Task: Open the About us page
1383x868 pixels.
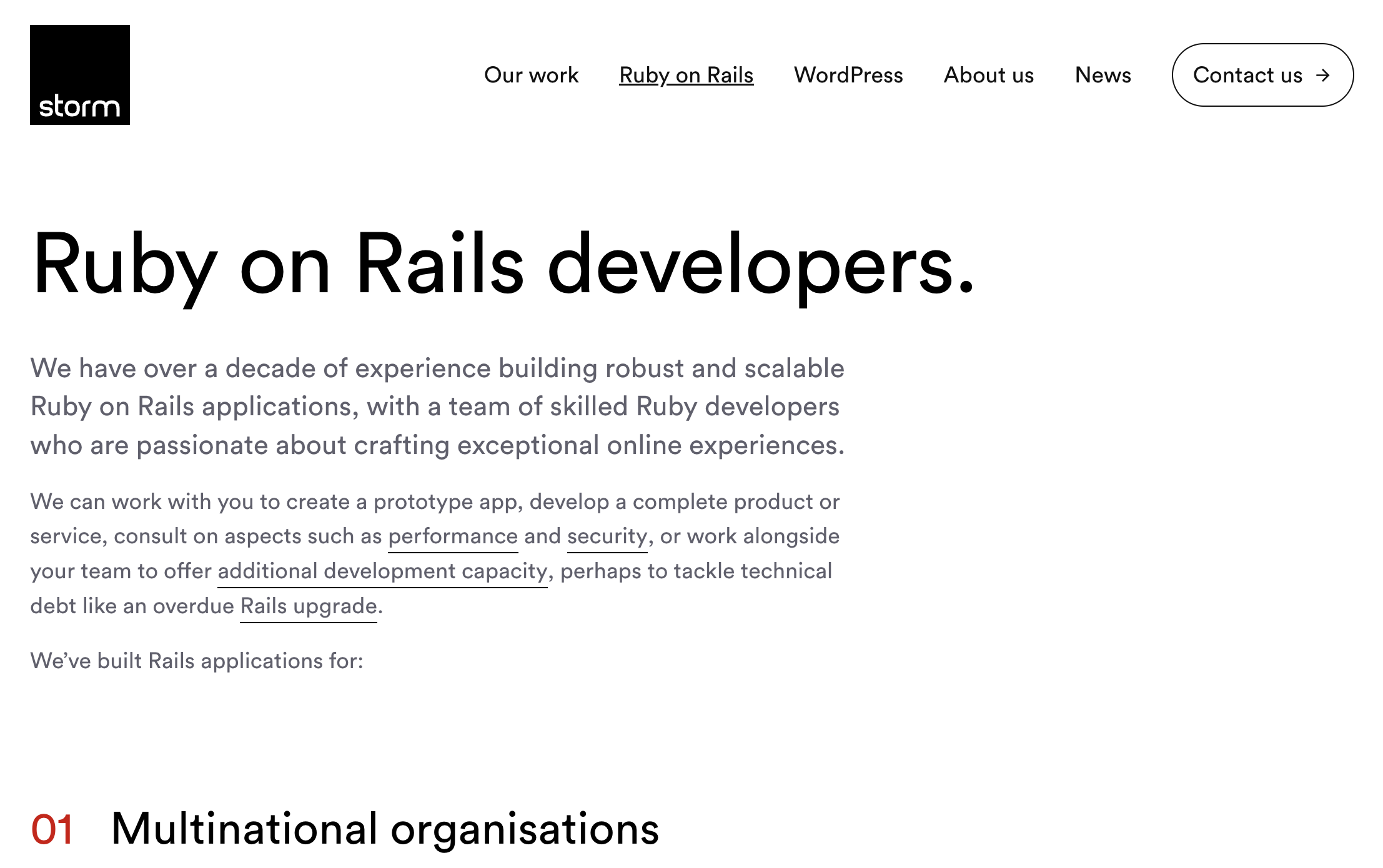Action: [989, 75]
